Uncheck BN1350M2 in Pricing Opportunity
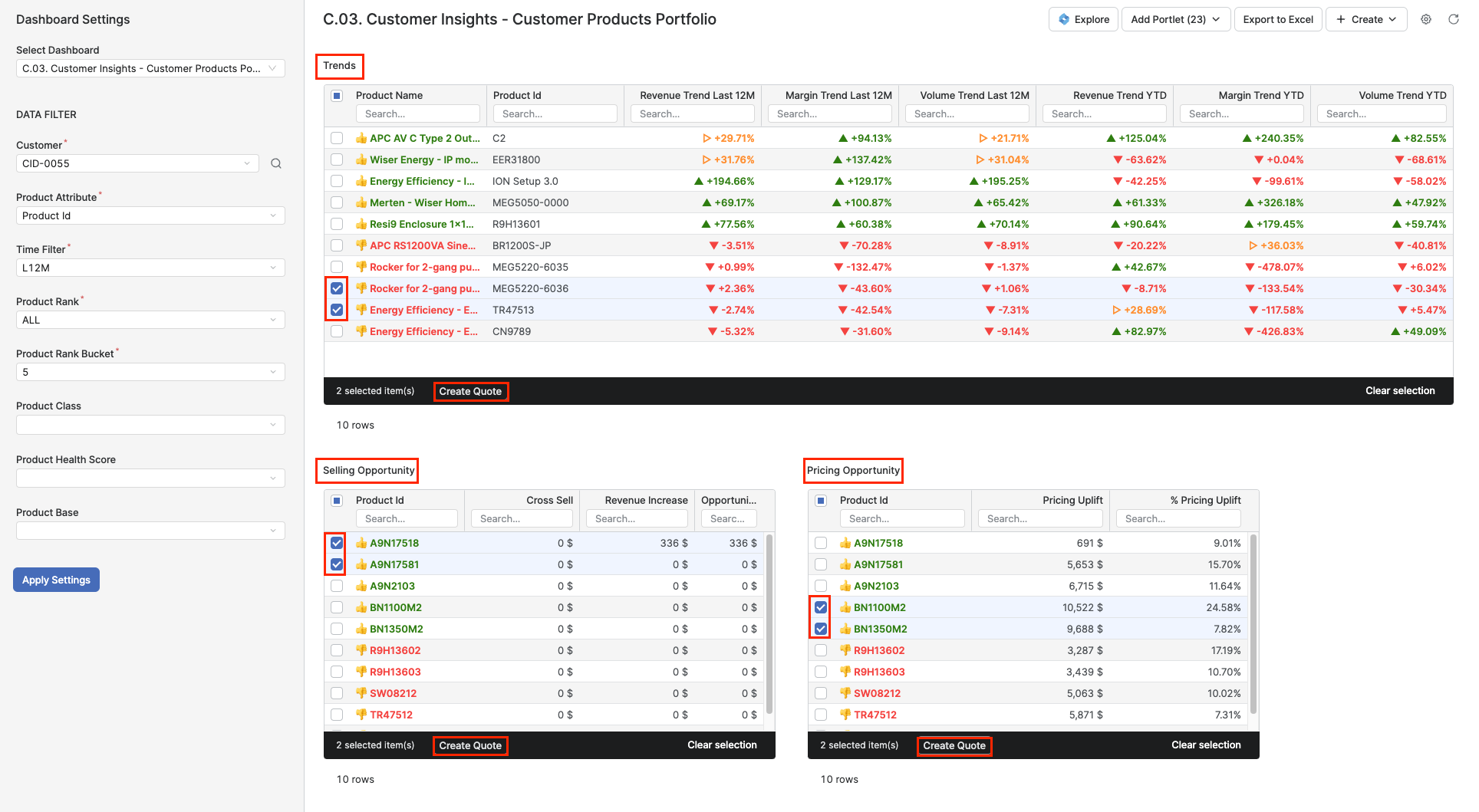 [820, 628]
